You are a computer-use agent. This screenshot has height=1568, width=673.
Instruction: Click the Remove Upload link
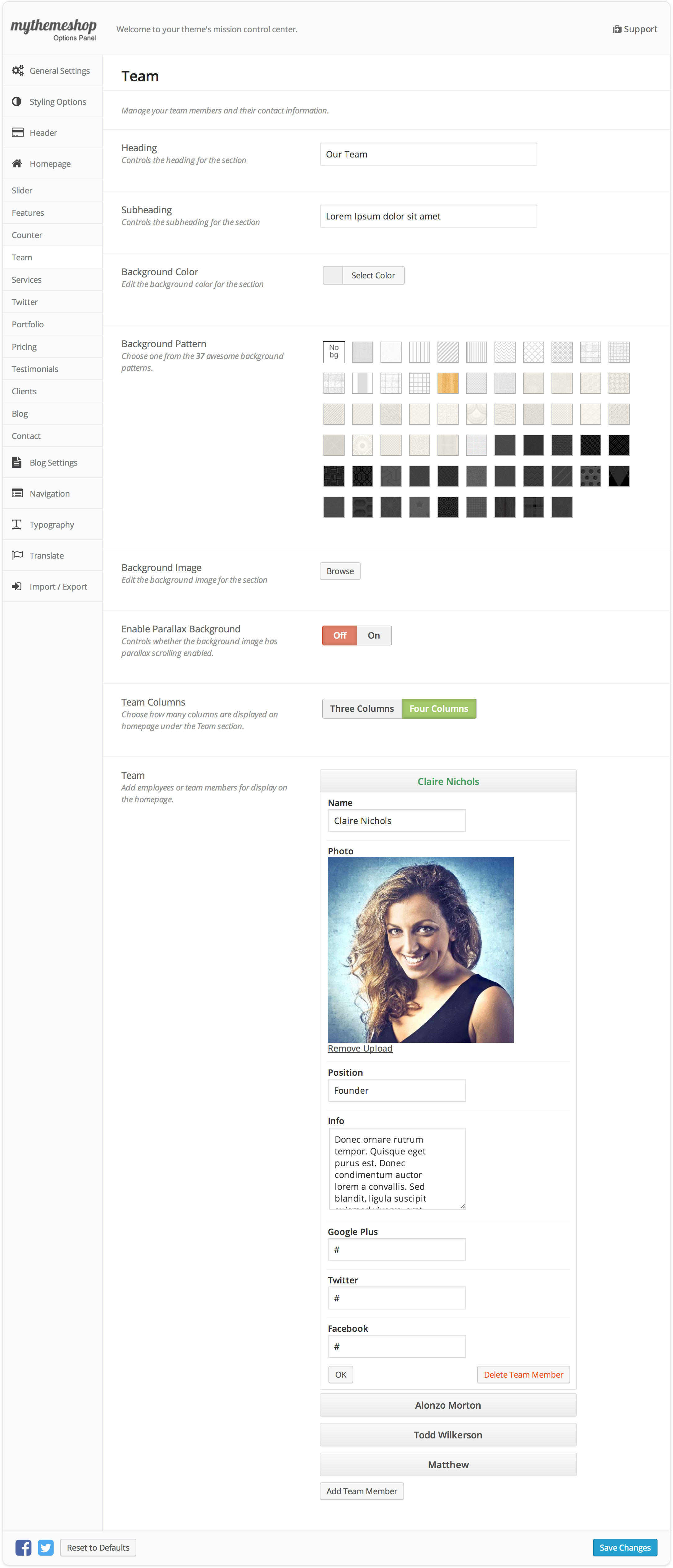point(360,1049)
